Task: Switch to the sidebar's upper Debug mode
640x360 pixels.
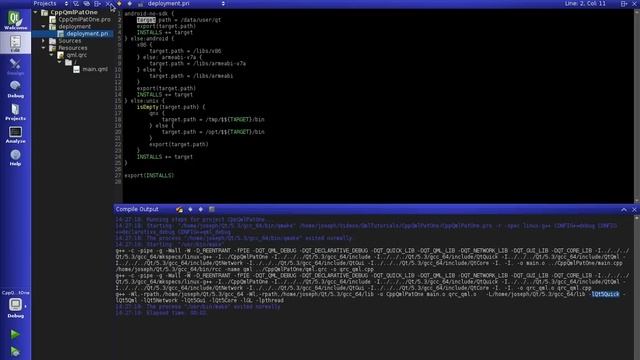Action: pyautogui.click(x=15, y=89)
